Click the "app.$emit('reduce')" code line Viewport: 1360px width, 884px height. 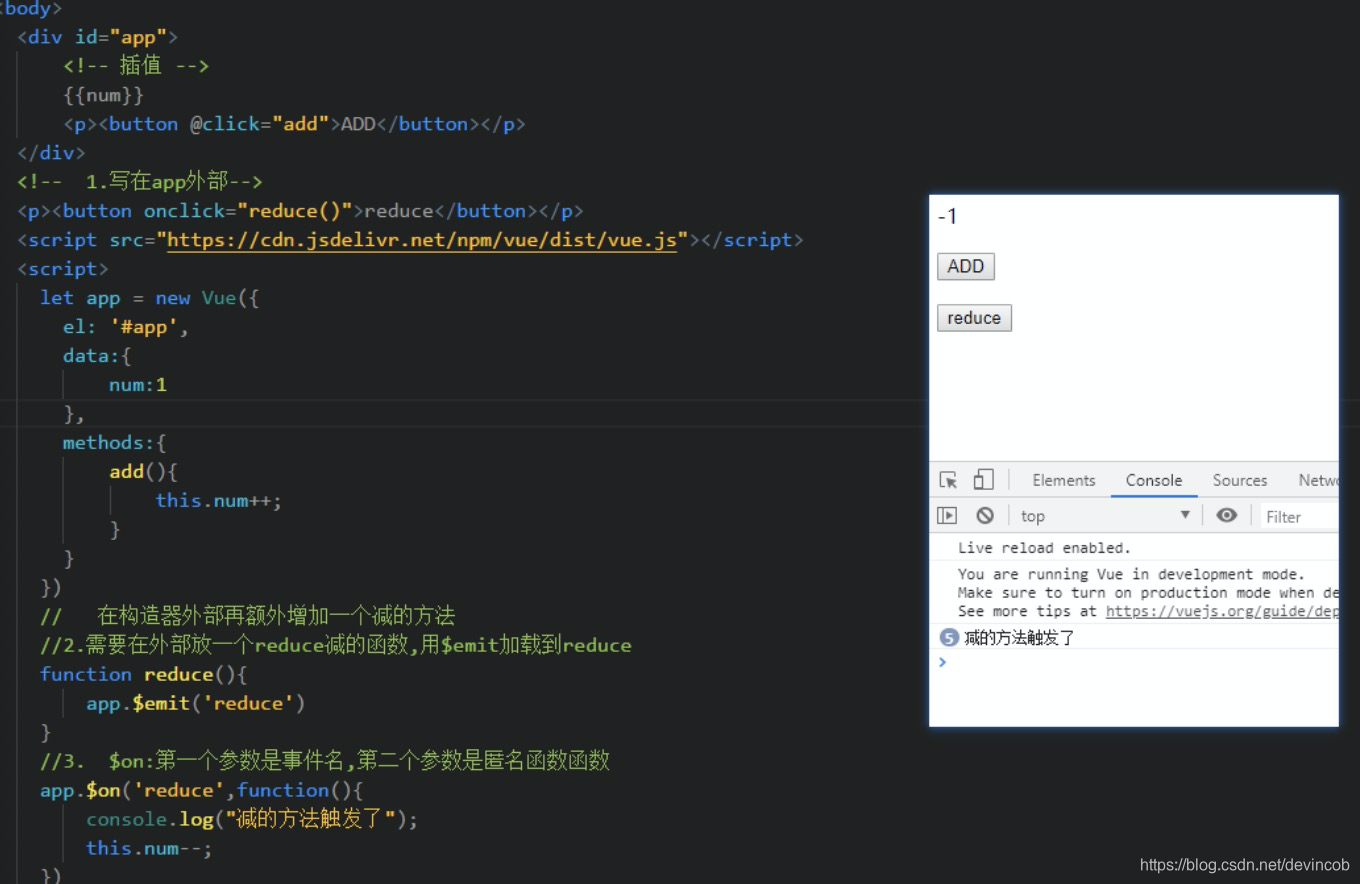pyautogui.click(x=195, y=703)
